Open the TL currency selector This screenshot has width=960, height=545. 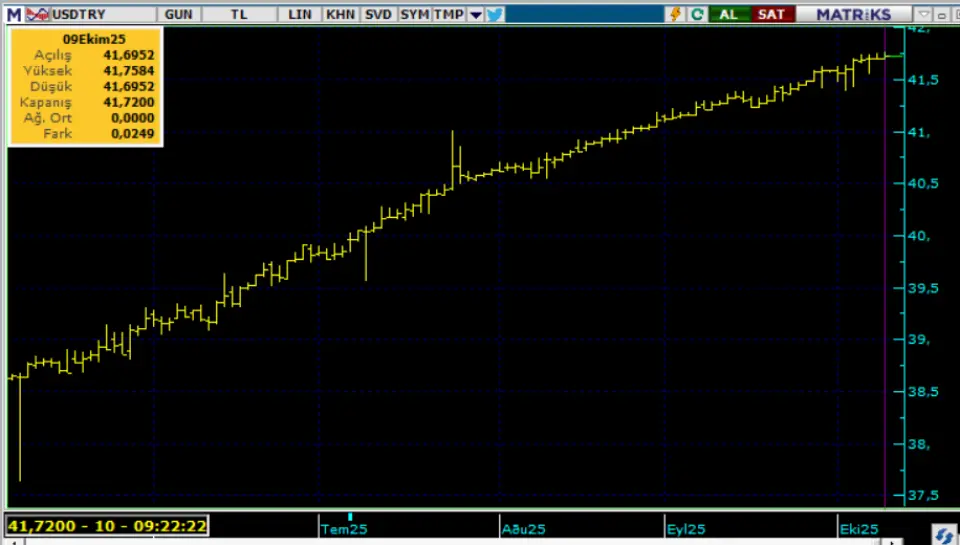(238, 14)
